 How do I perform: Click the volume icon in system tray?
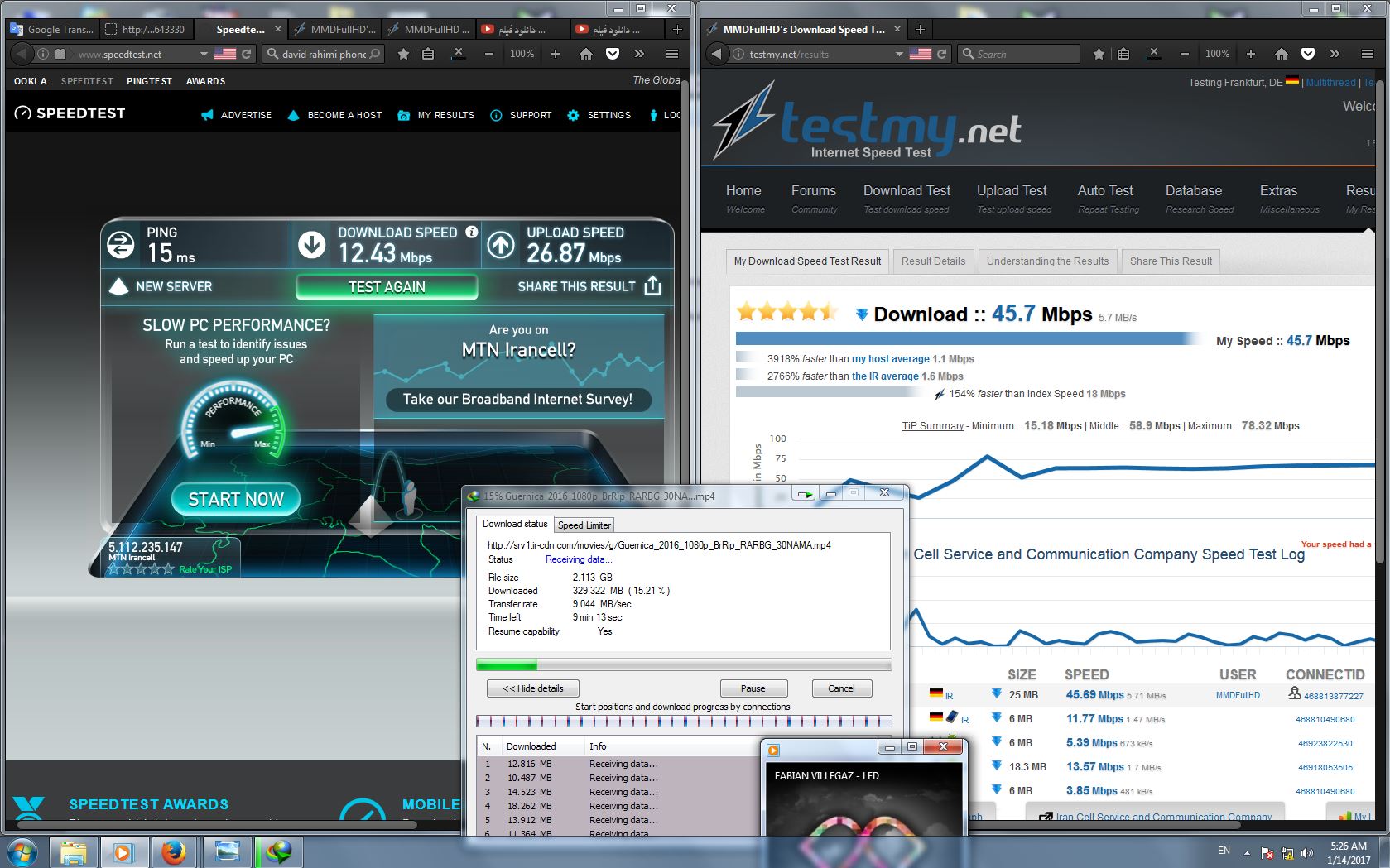pyautogui.click(x=1306, y=852)
